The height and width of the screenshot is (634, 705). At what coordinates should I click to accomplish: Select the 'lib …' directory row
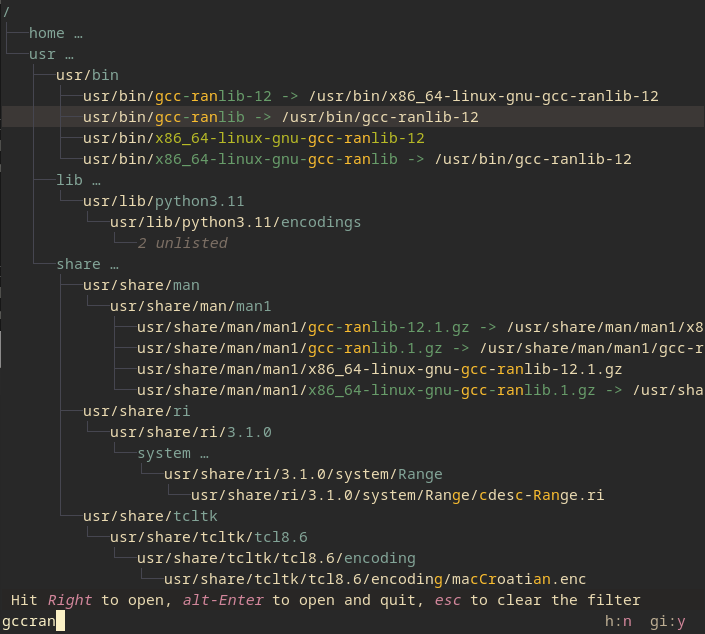tap(78, 180)
